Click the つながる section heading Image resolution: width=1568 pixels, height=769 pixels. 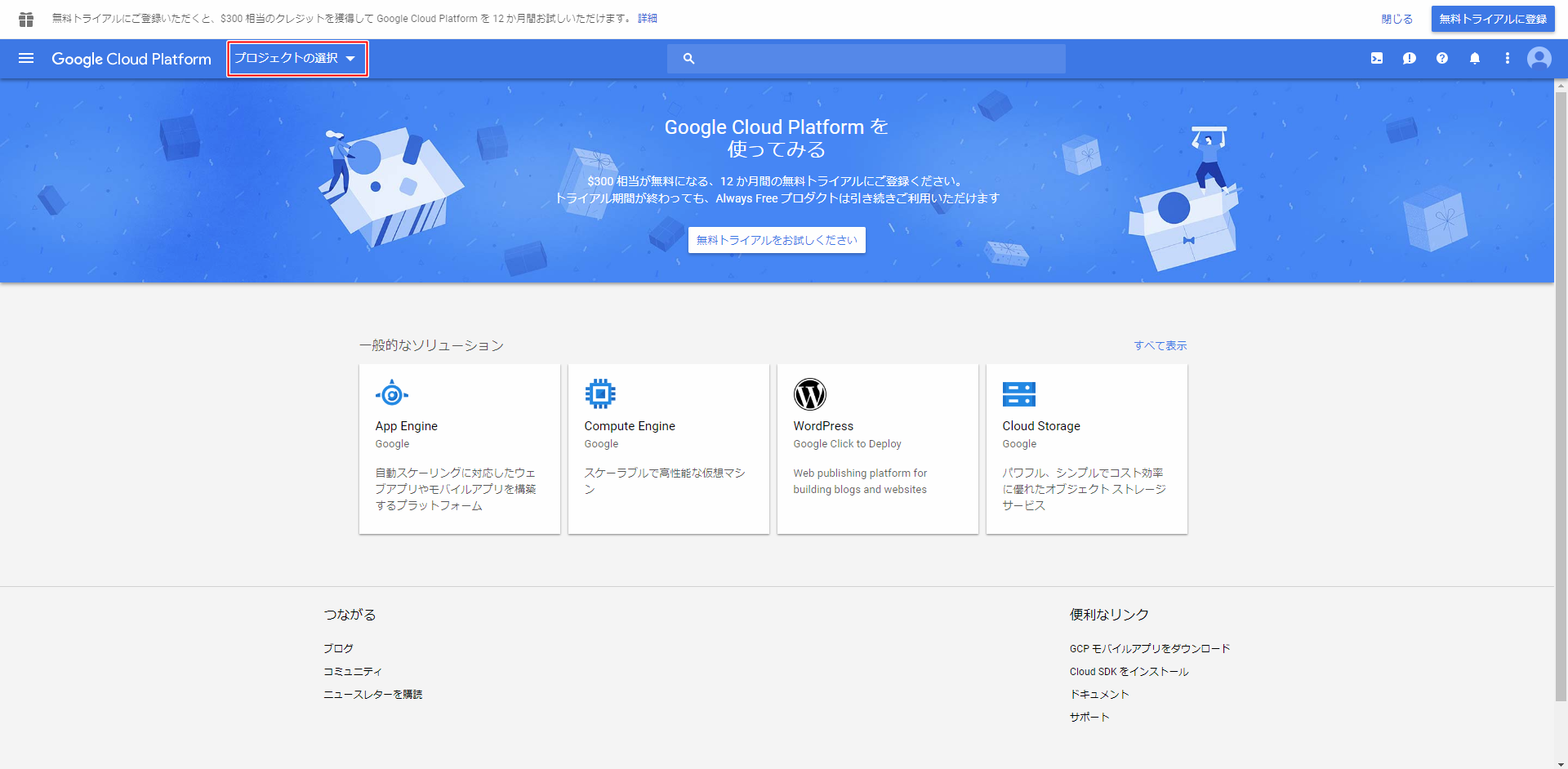click(350, 615)
